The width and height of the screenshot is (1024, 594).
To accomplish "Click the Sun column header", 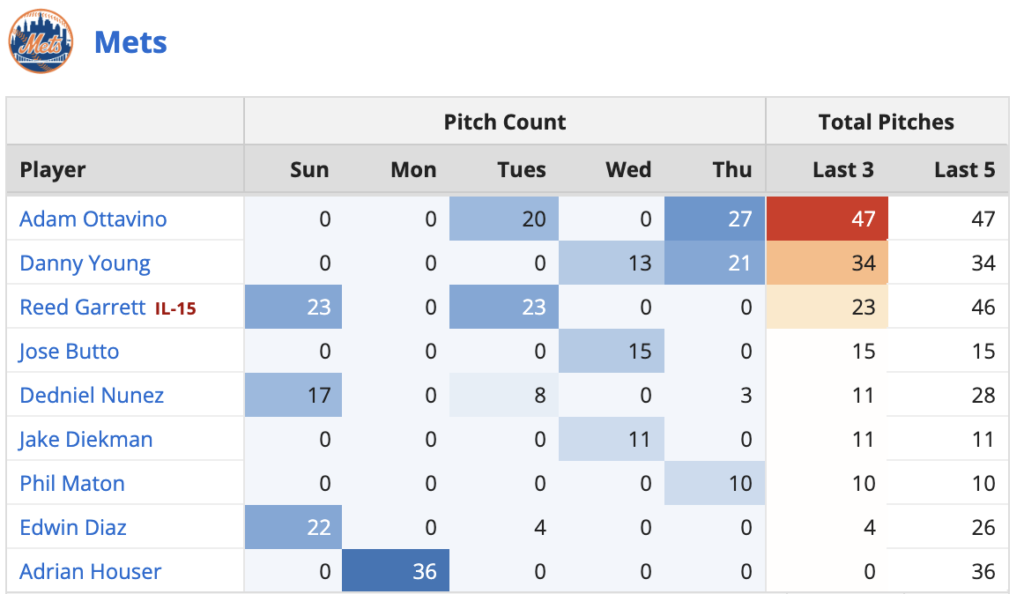I will coord(309,170).
